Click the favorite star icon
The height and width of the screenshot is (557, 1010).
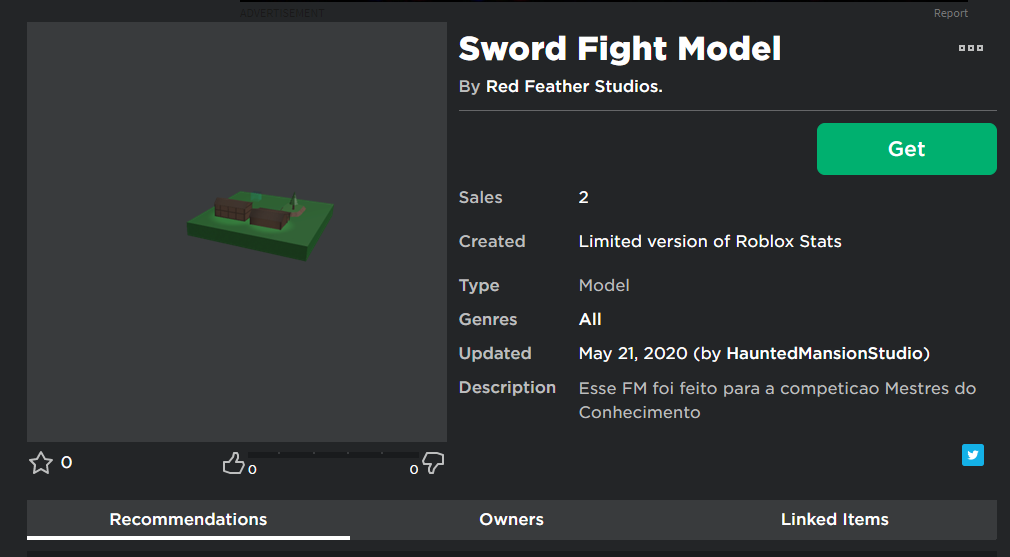[41, 463]
